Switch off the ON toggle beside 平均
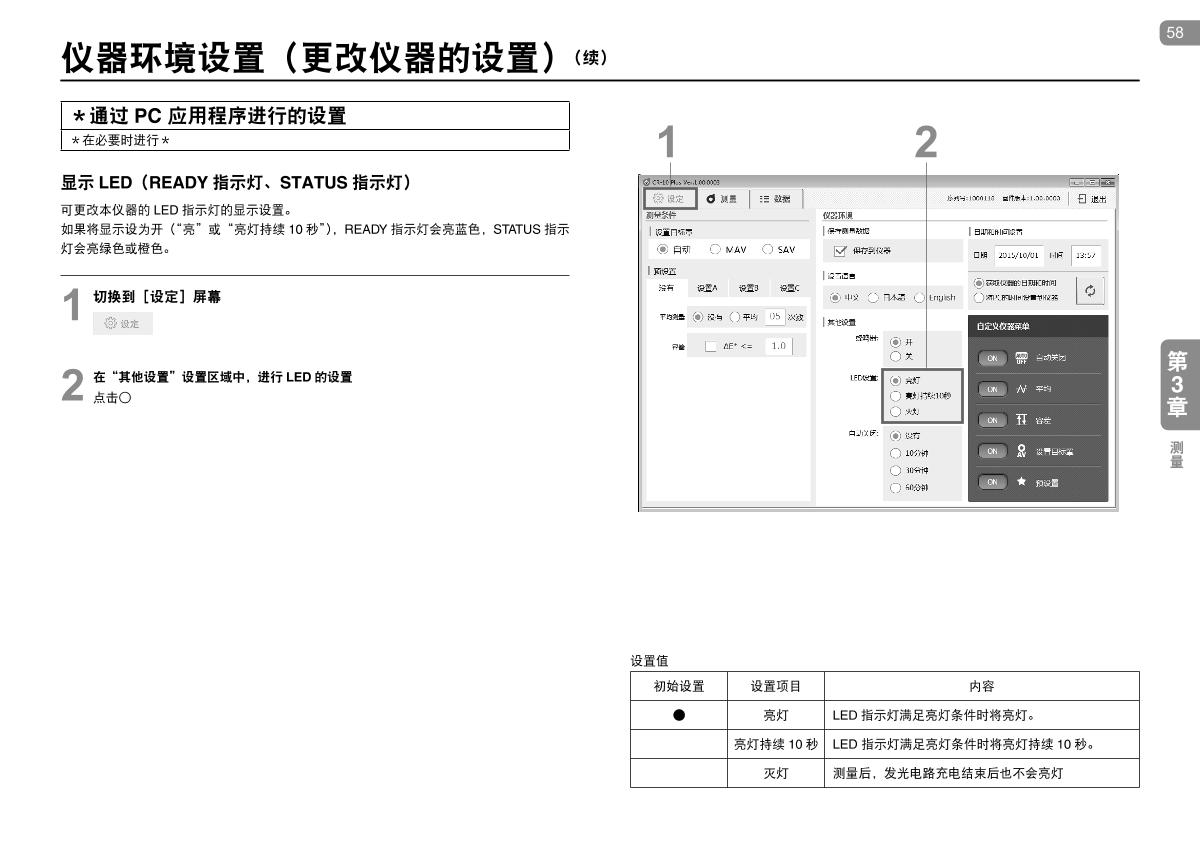 click(992, 389)
